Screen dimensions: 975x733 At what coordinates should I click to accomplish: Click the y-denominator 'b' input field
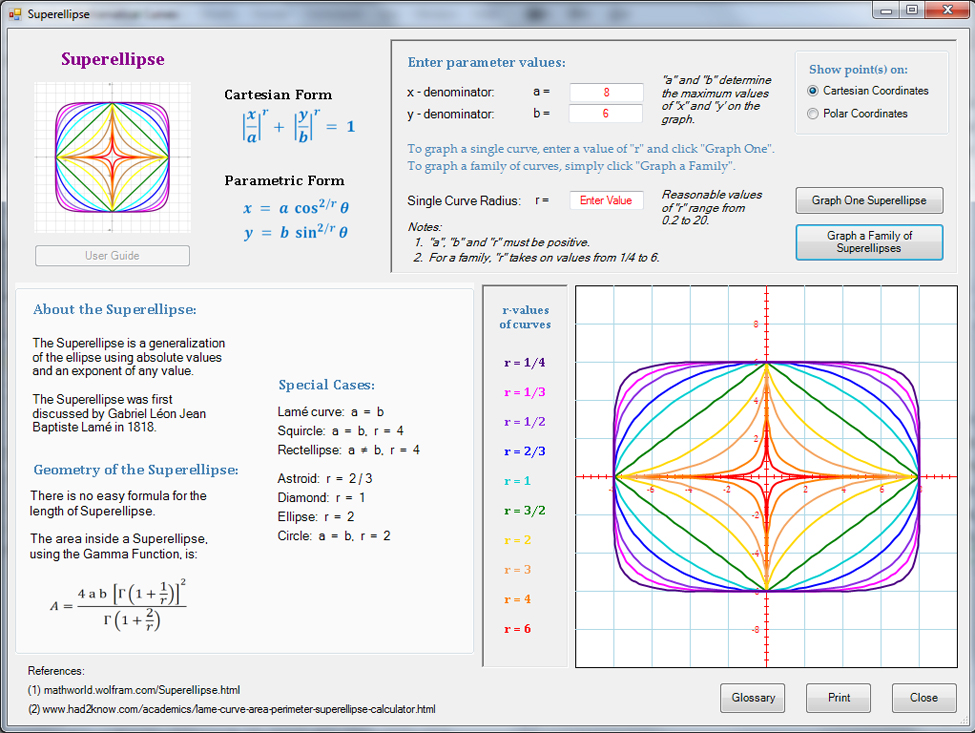(x=606, y=114)
